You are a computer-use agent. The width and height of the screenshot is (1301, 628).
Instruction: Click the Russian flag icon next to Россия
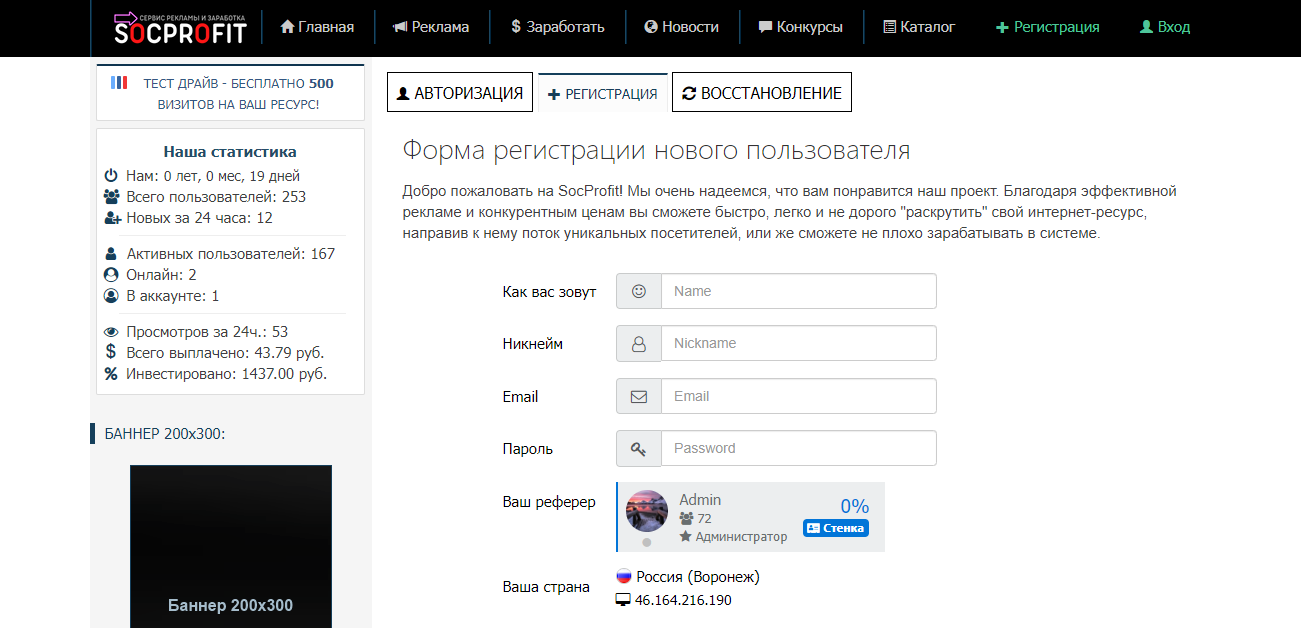tap(624, 576)
